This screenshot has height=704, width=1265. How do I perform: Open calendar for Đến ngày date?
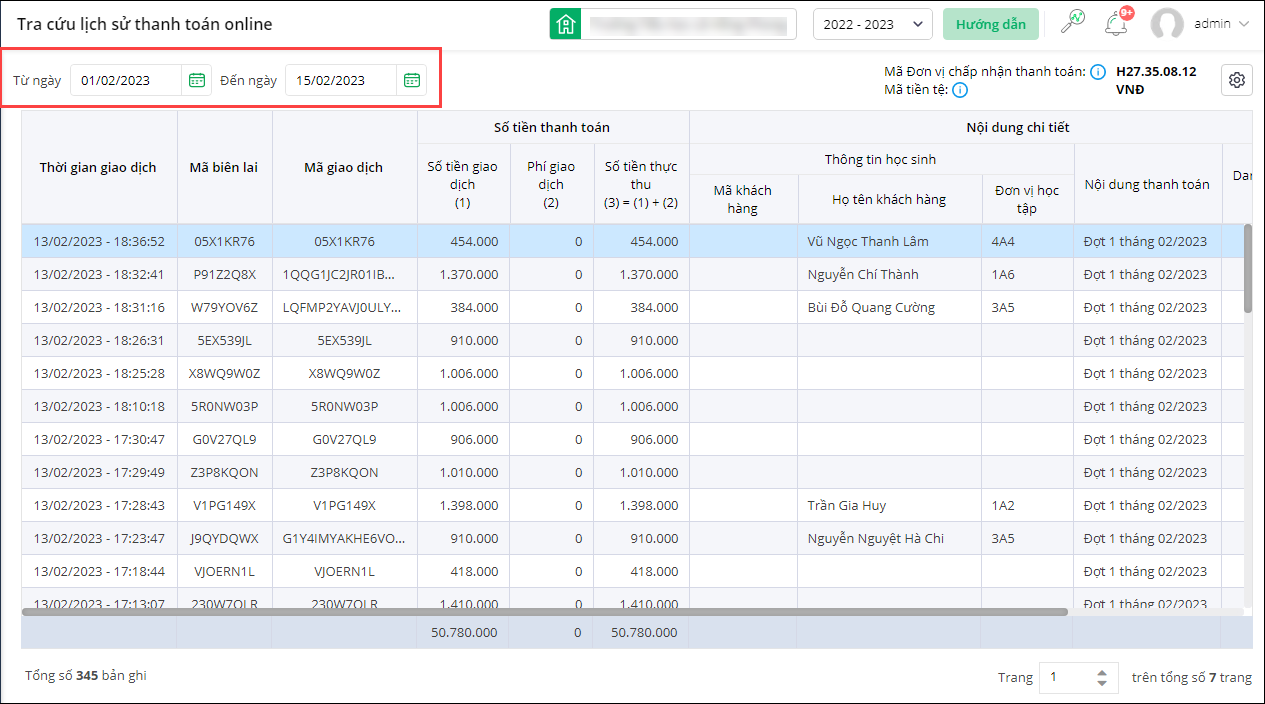pos(412,81)
